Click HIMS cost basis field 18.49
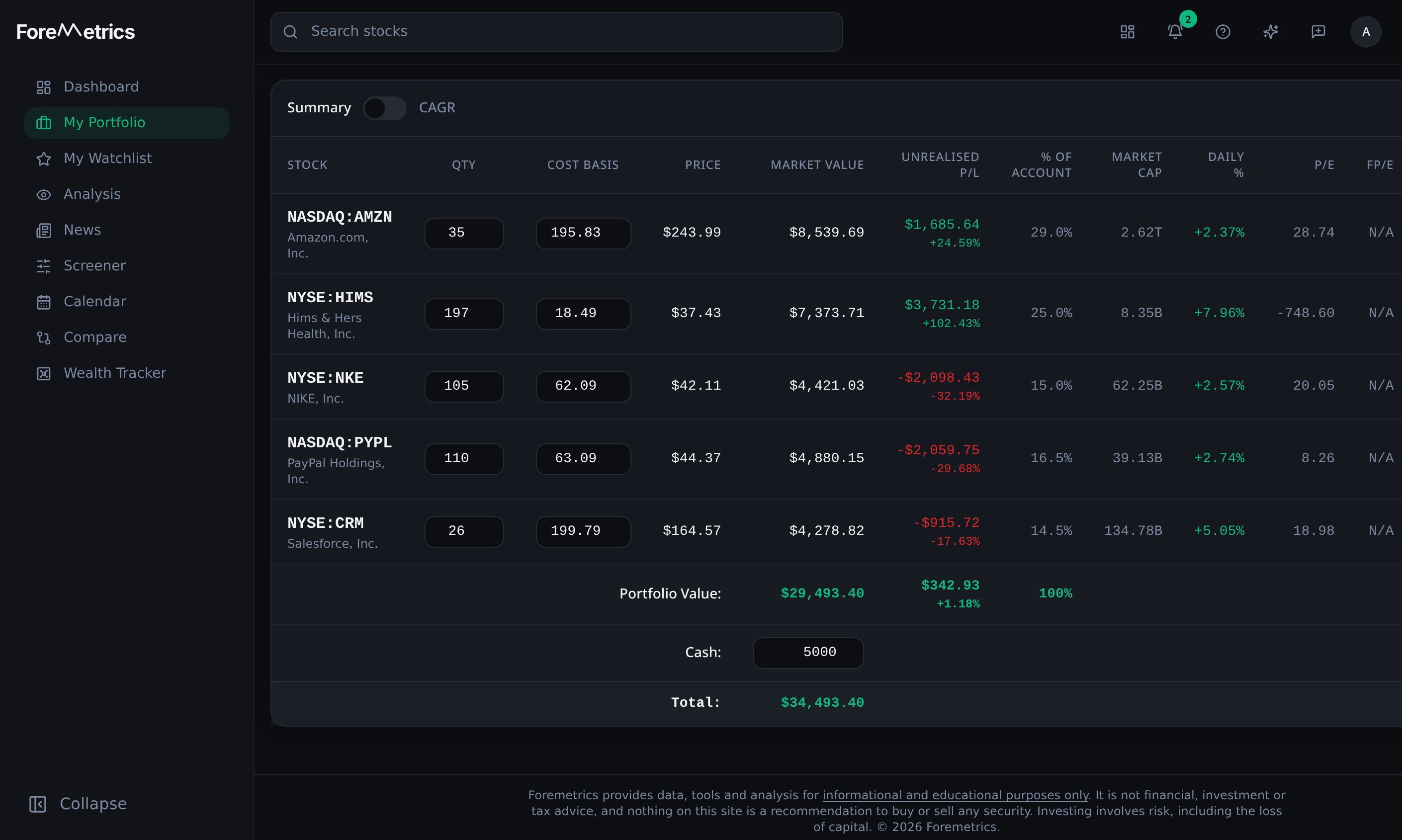 click(583, 314)
